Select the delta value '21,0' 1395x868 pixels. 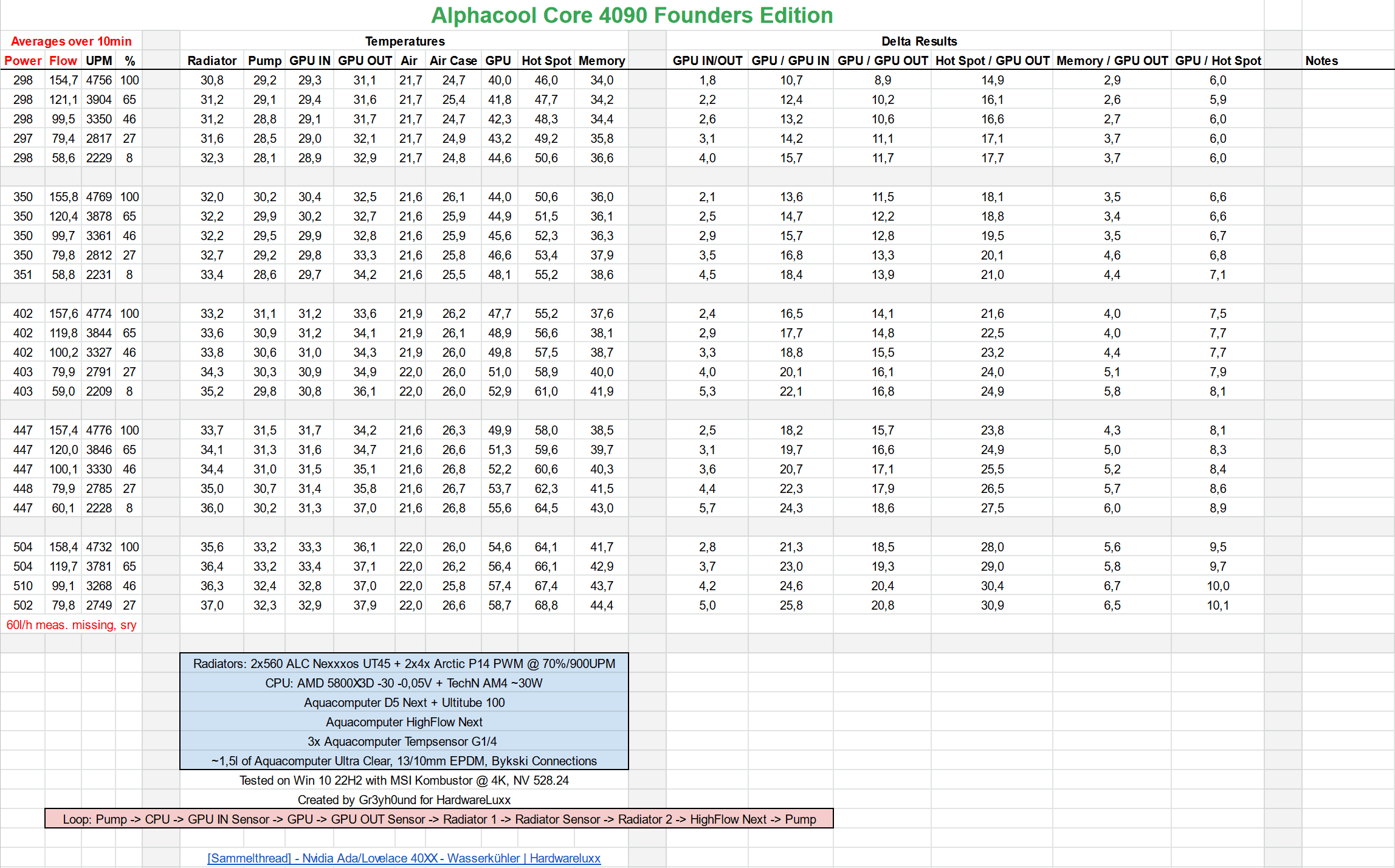pyautogui.click(x=992, y=275)
